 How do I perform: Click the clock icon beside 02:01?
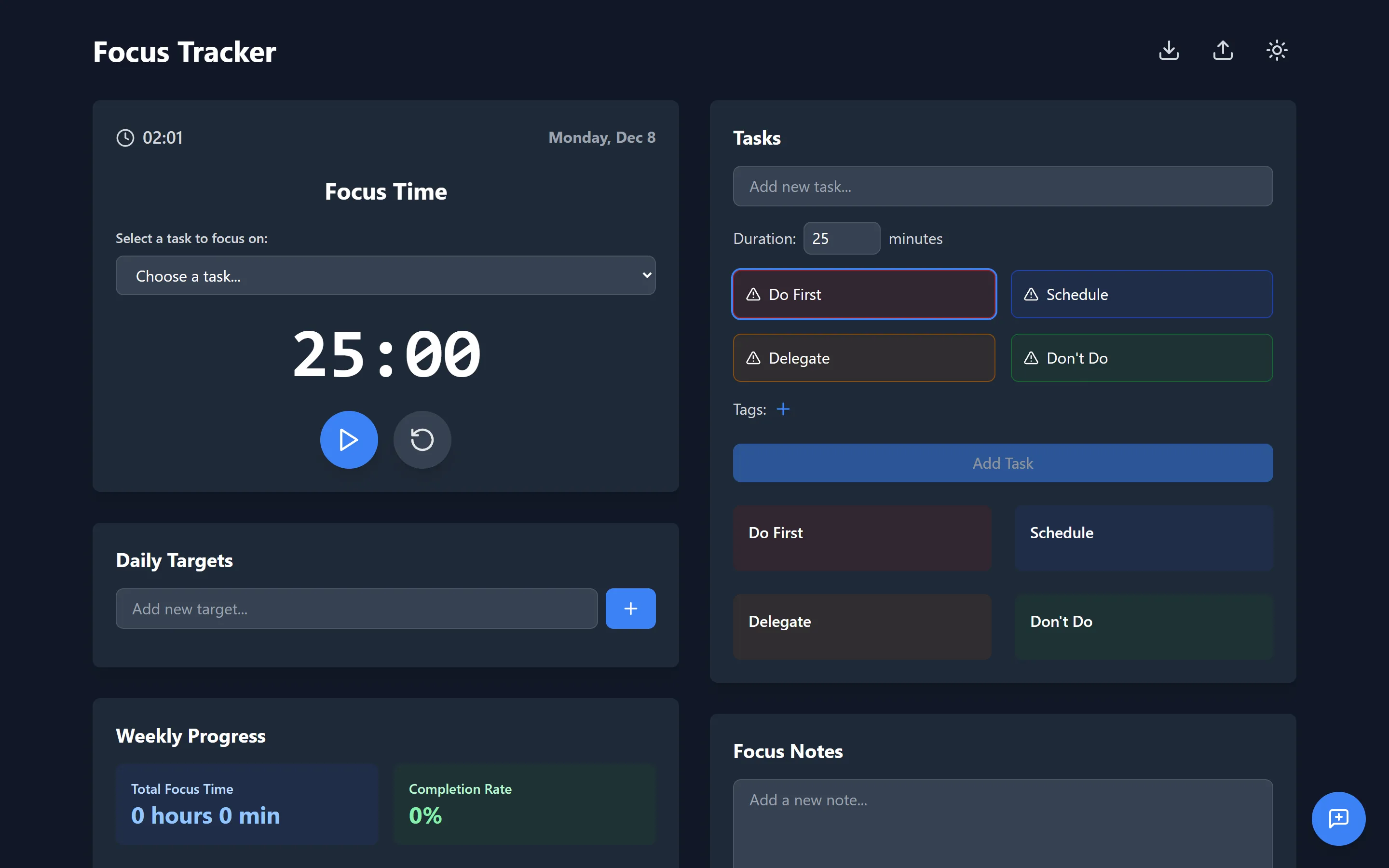(125, 138)
